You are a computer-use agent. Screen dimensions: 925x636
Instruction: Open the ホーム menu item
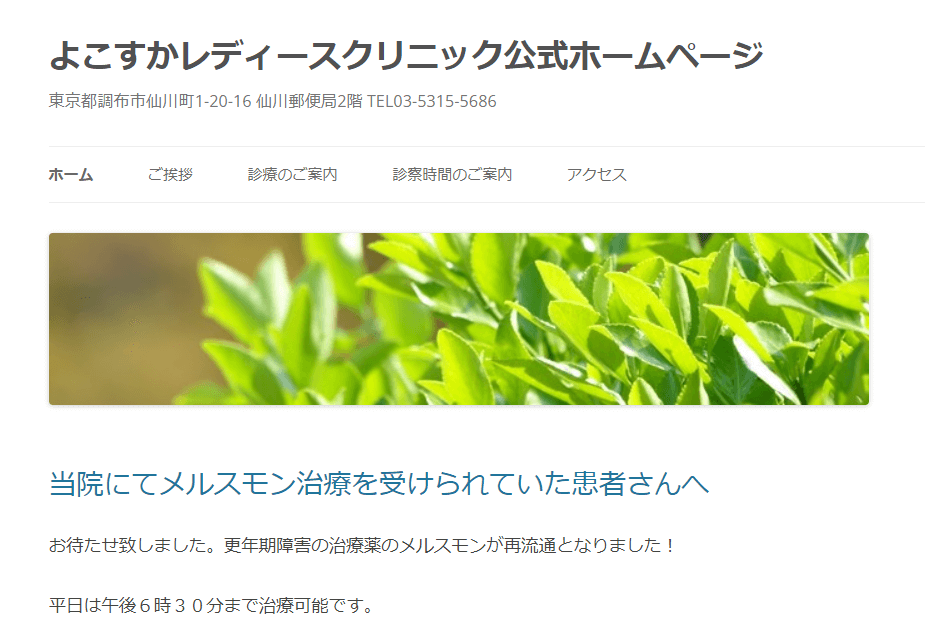pyautogui.click(x=71, y=175)
